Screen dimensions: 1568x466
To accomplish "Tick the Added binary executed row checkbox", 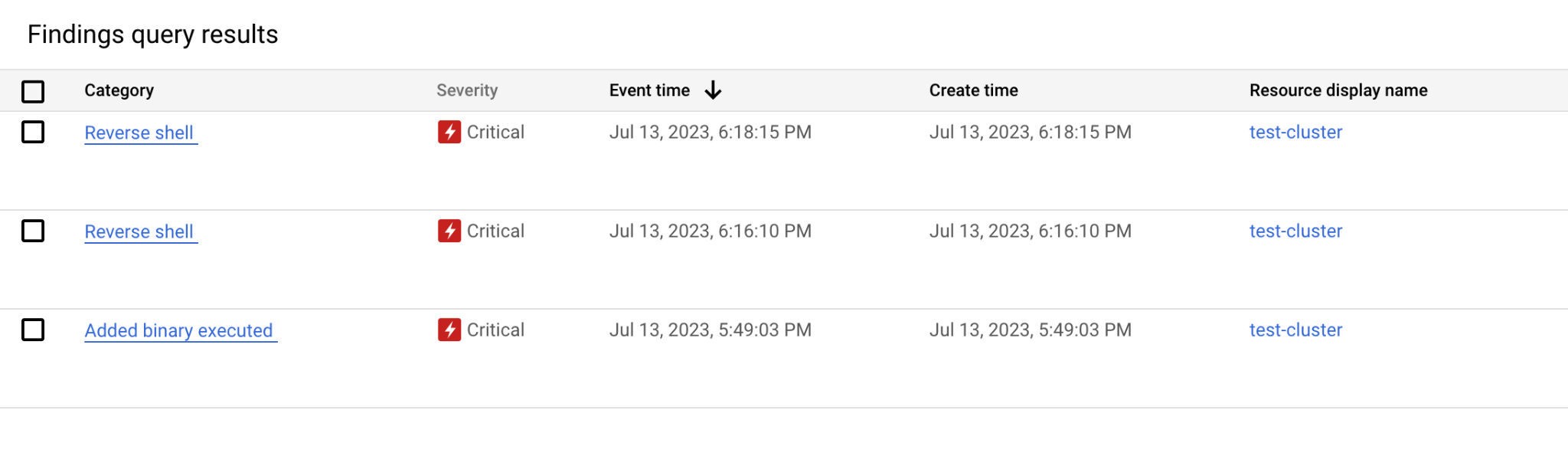I will tap(33, 330).
